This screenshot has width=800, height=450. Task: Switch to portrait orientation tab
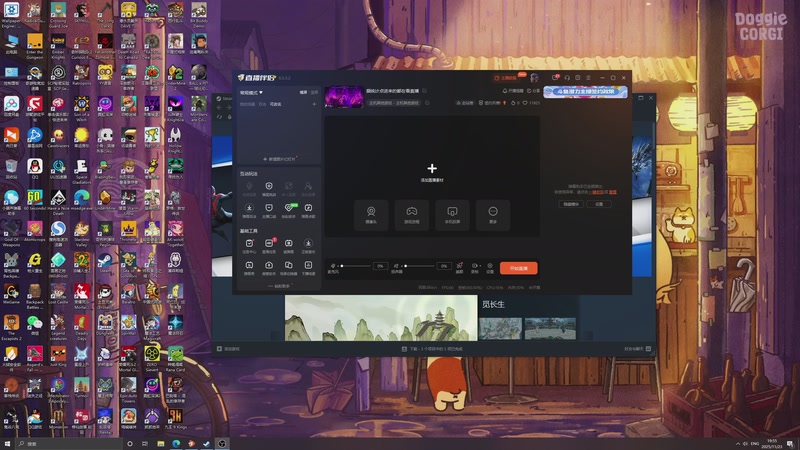(x=314, y=92)
